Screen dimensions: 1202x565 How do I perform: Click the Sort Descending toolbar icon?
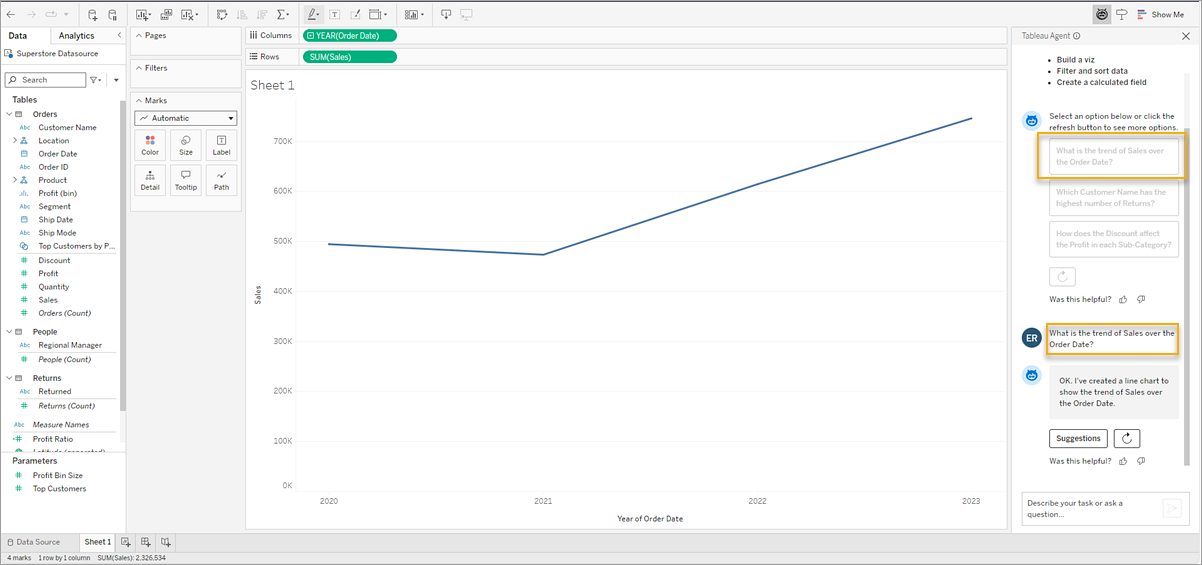click(x=262, y=15)
